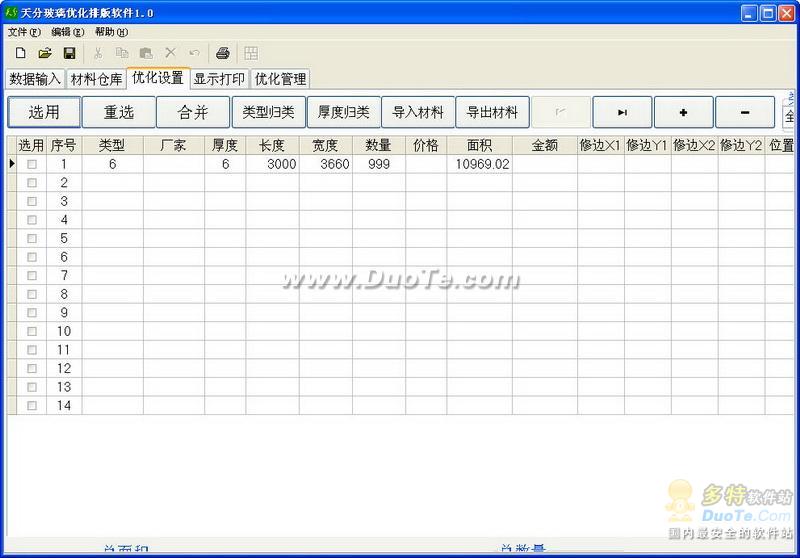Undo with the curved arrow icon
This screenshot has height=558, width=800.
[194, 53]
